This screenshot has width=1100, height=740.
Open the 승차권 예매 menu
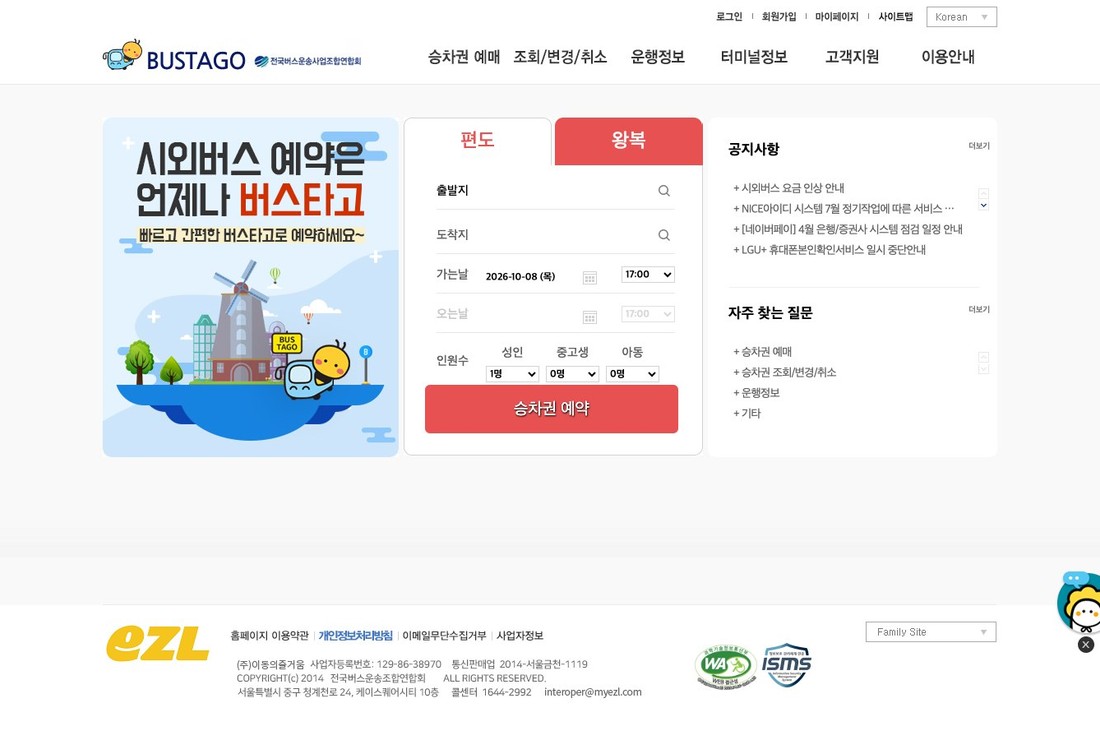(464, 57)
